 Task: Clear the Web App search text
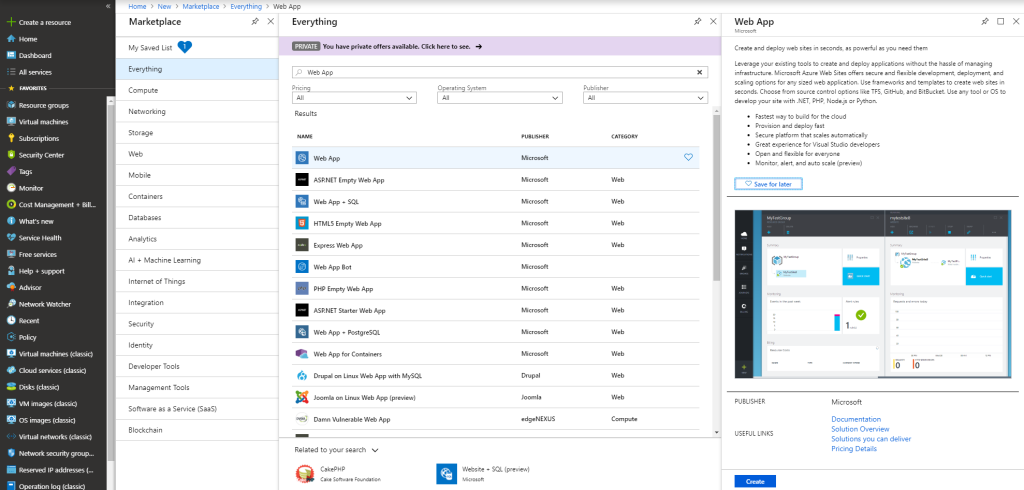click(x=700, y=73)
